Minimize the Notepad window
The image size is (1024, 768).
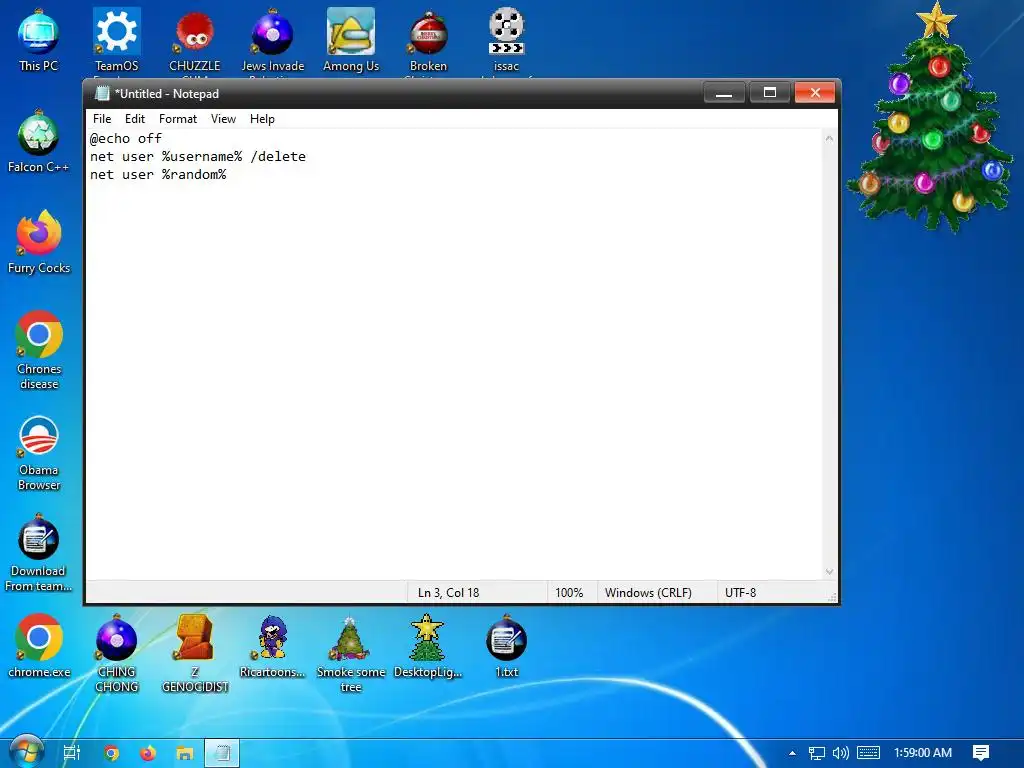724,93
